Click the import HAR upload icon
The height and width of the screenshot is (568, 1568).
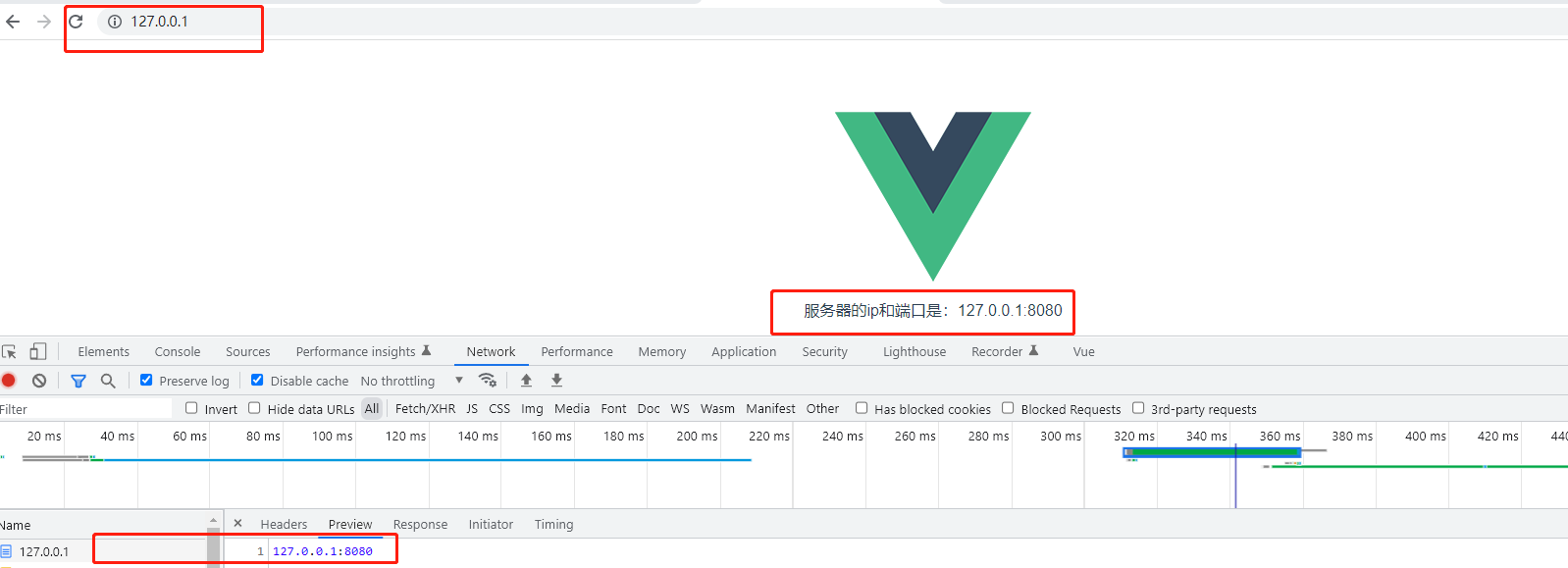526,381
